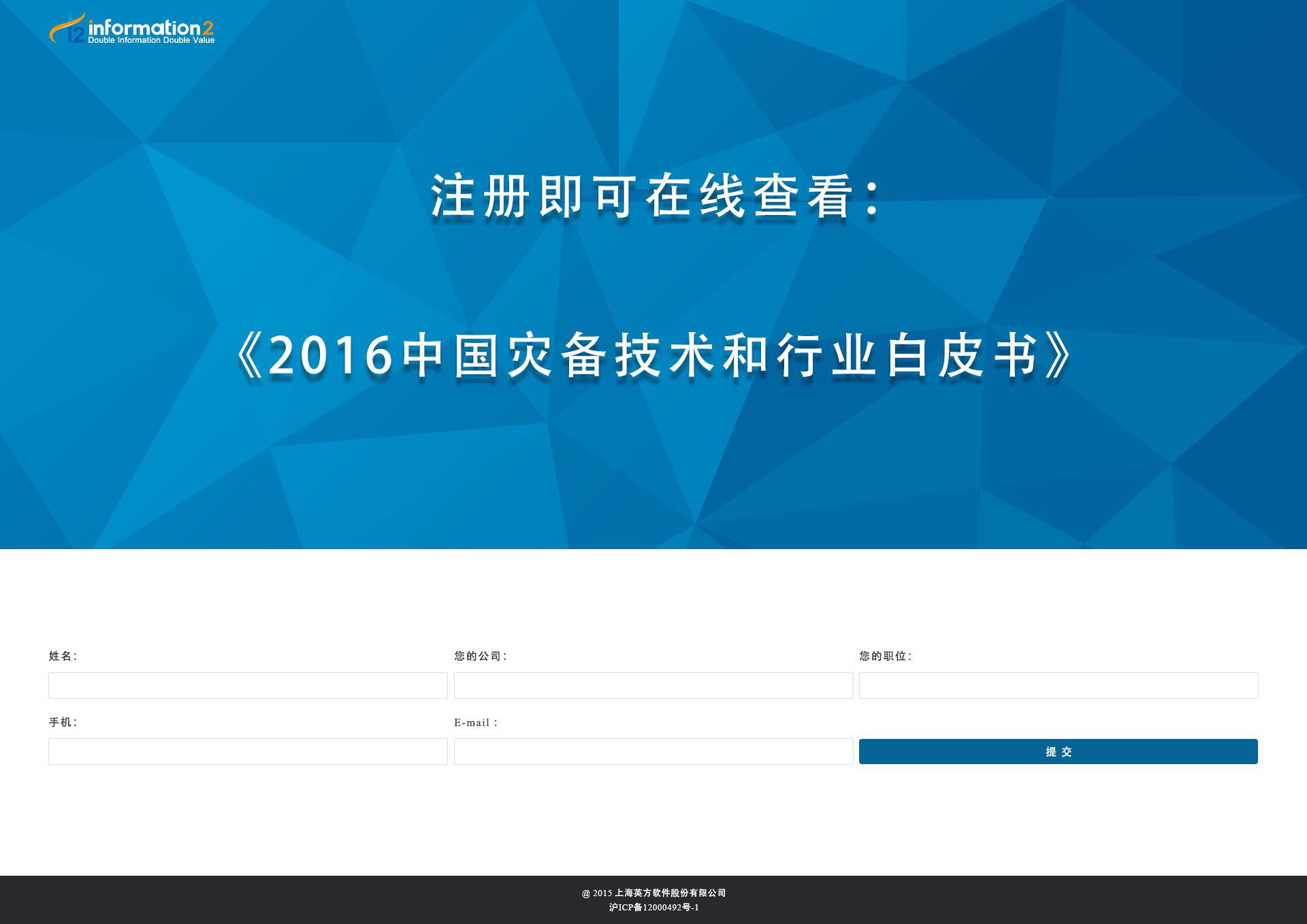Image resolution: width=1307 pixels, height=924 pixels.
Task: Focus the 您的公司 input field
Action: (653, 685)
